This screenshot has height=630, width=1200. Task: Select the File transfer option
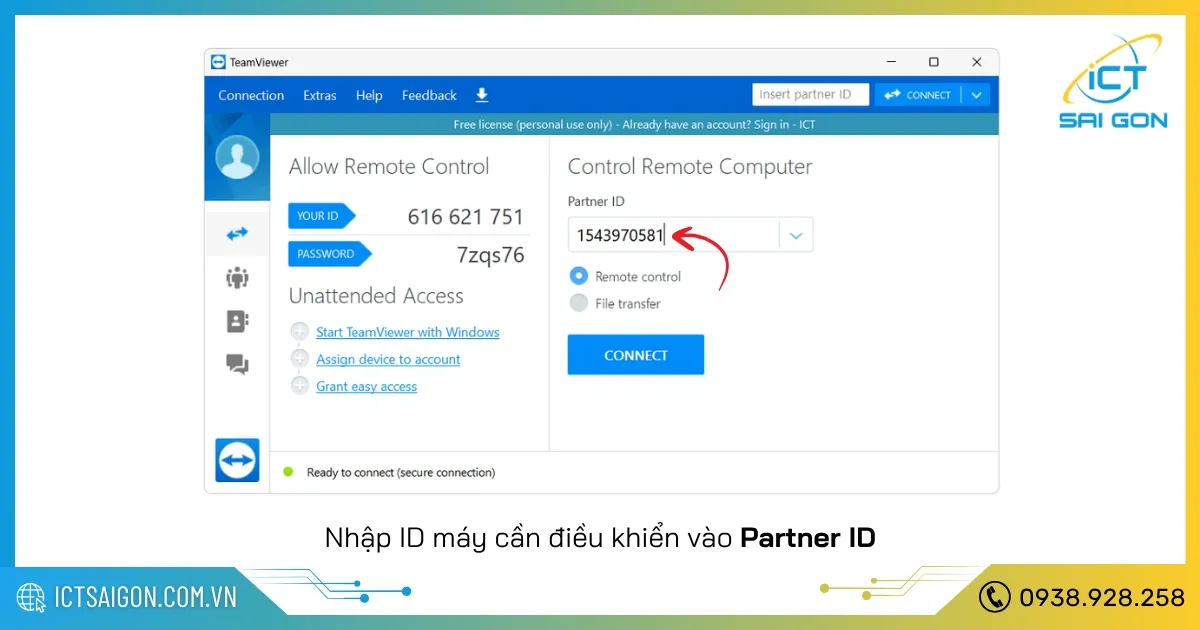tap(578, 303)
